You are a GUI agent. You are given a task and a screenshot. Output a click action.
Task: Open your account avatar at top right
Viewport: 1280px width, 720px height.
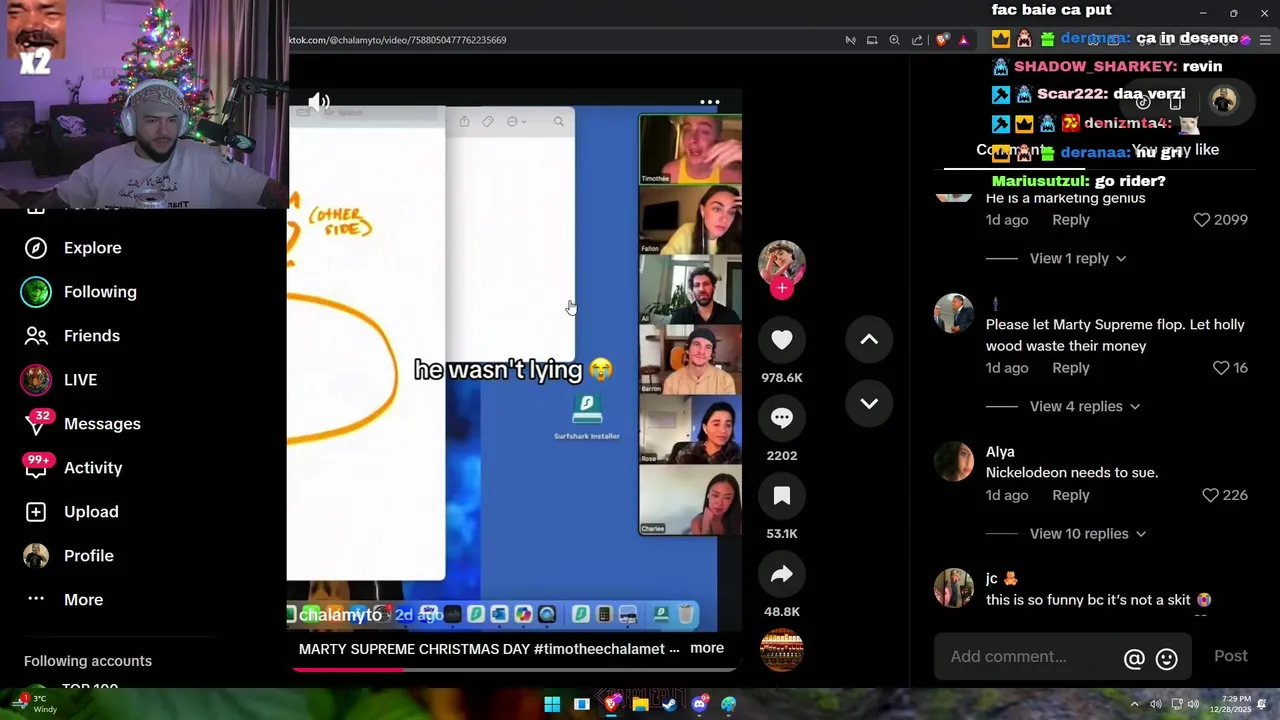(1224, 100)
